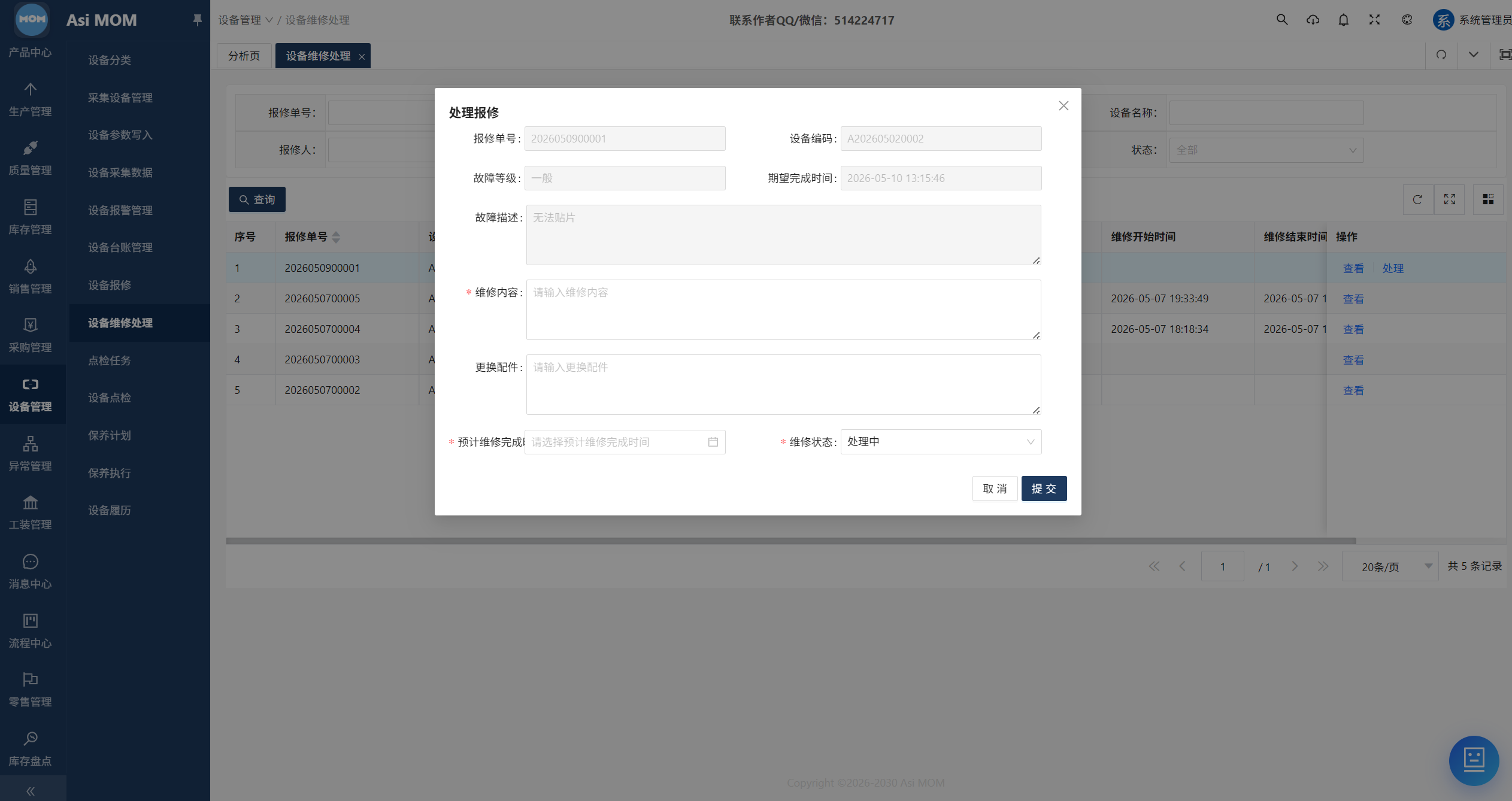
Task: Open the 20条/页 page size dropdown
Action: coord(1389,566)
